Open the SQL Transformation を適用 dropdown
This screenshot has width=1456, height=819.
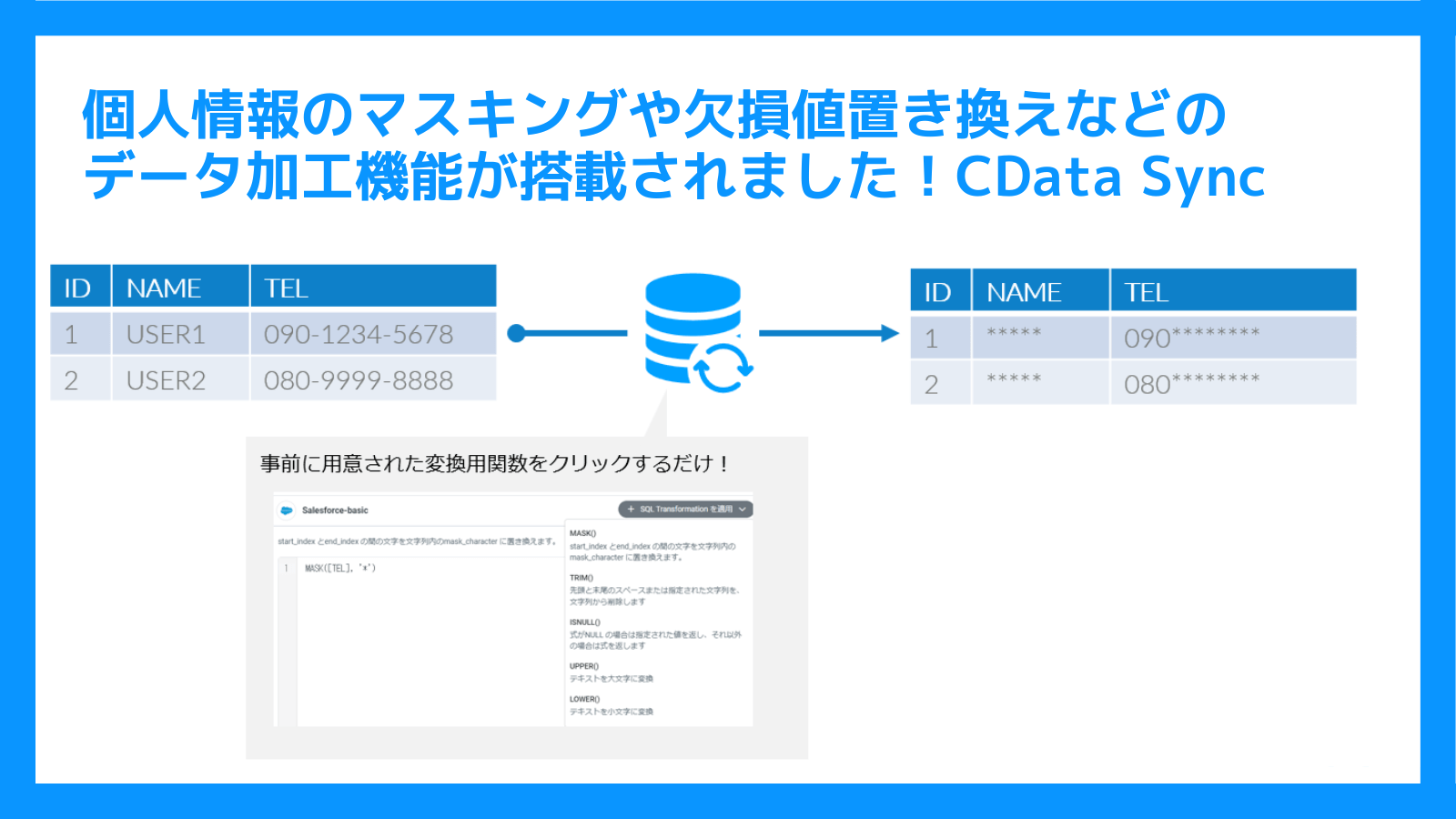685,510
